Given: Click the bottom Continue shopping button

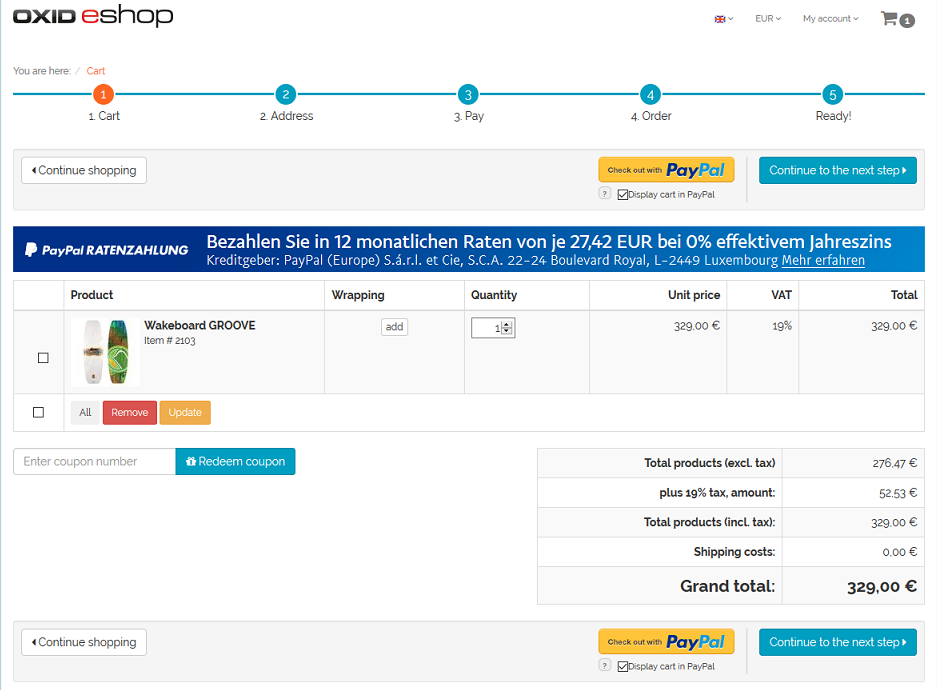Looking at the screenshot, I should click(x=84, y=642).
